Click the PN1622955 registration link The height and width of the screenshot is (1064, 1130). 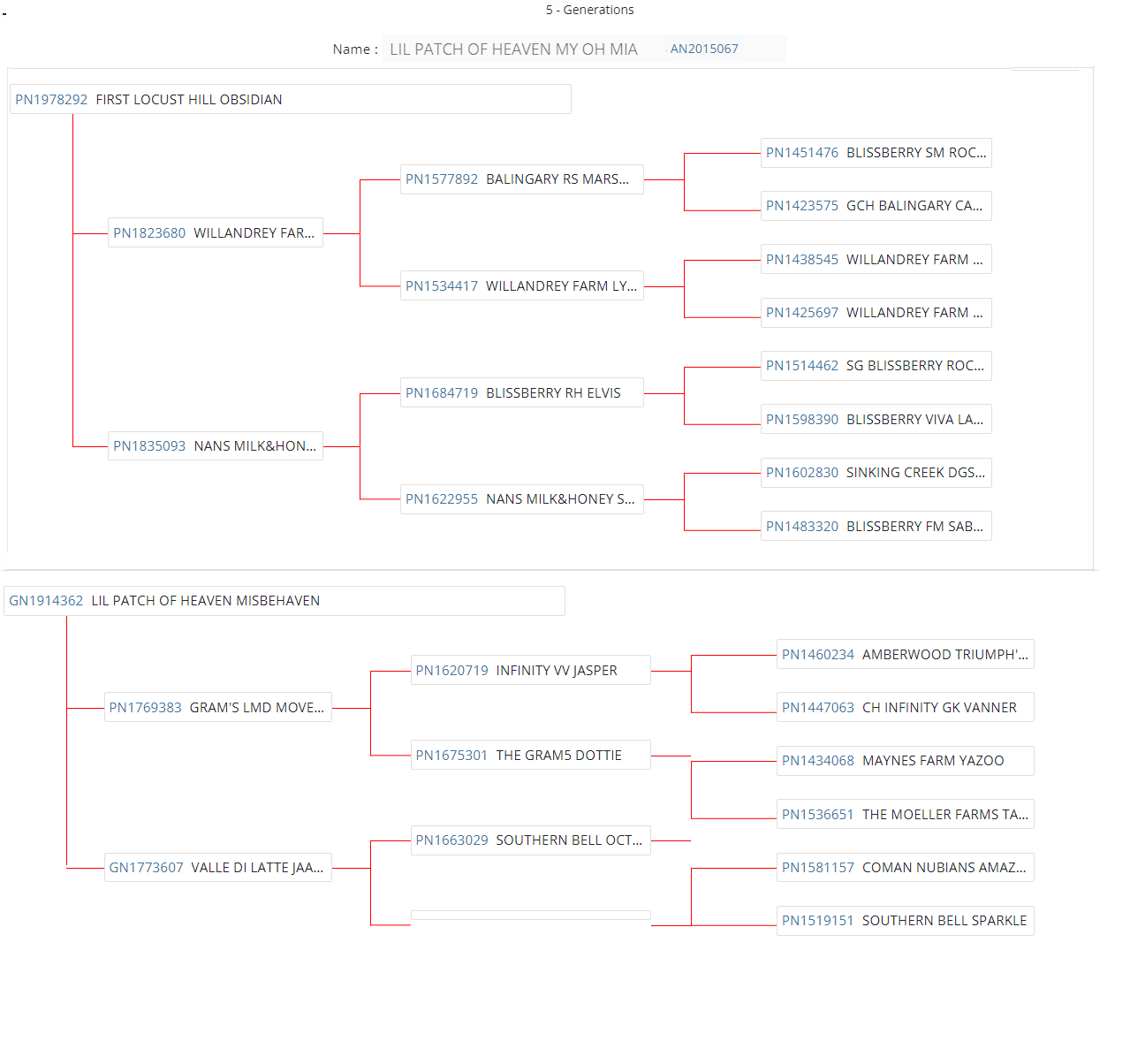point(442,499)
